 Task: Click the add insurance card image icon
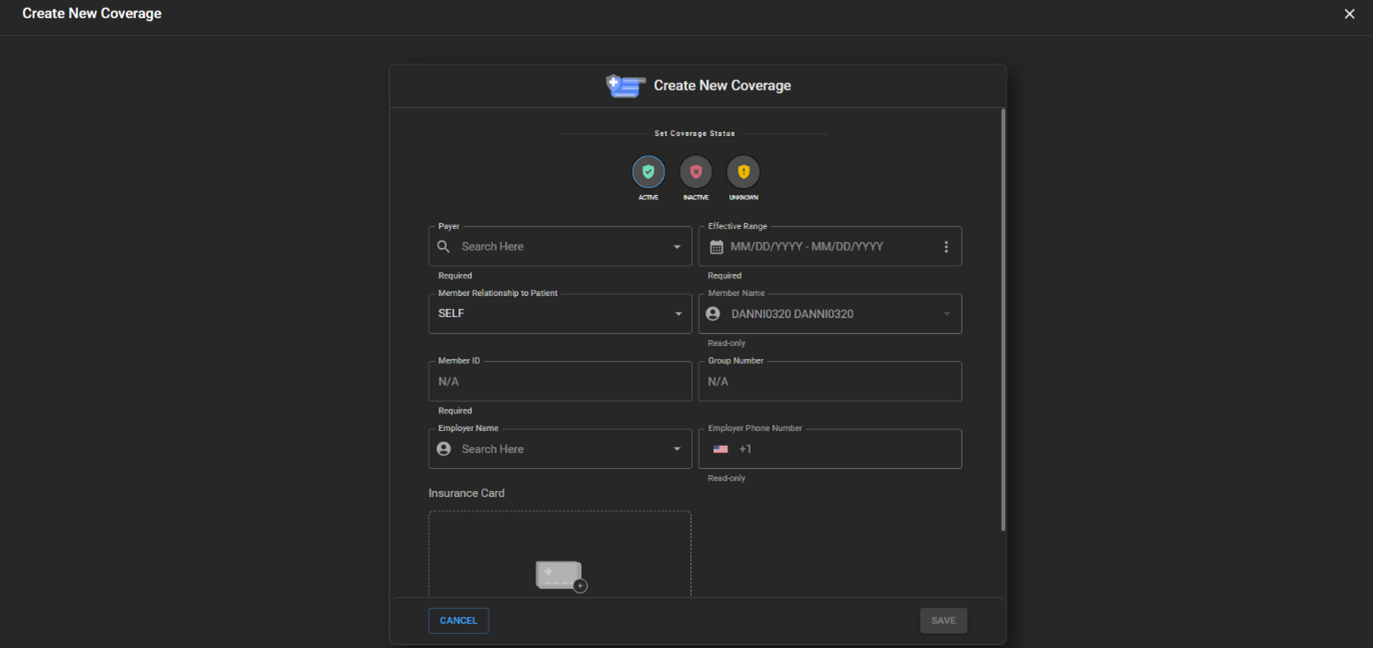(560, 575)
